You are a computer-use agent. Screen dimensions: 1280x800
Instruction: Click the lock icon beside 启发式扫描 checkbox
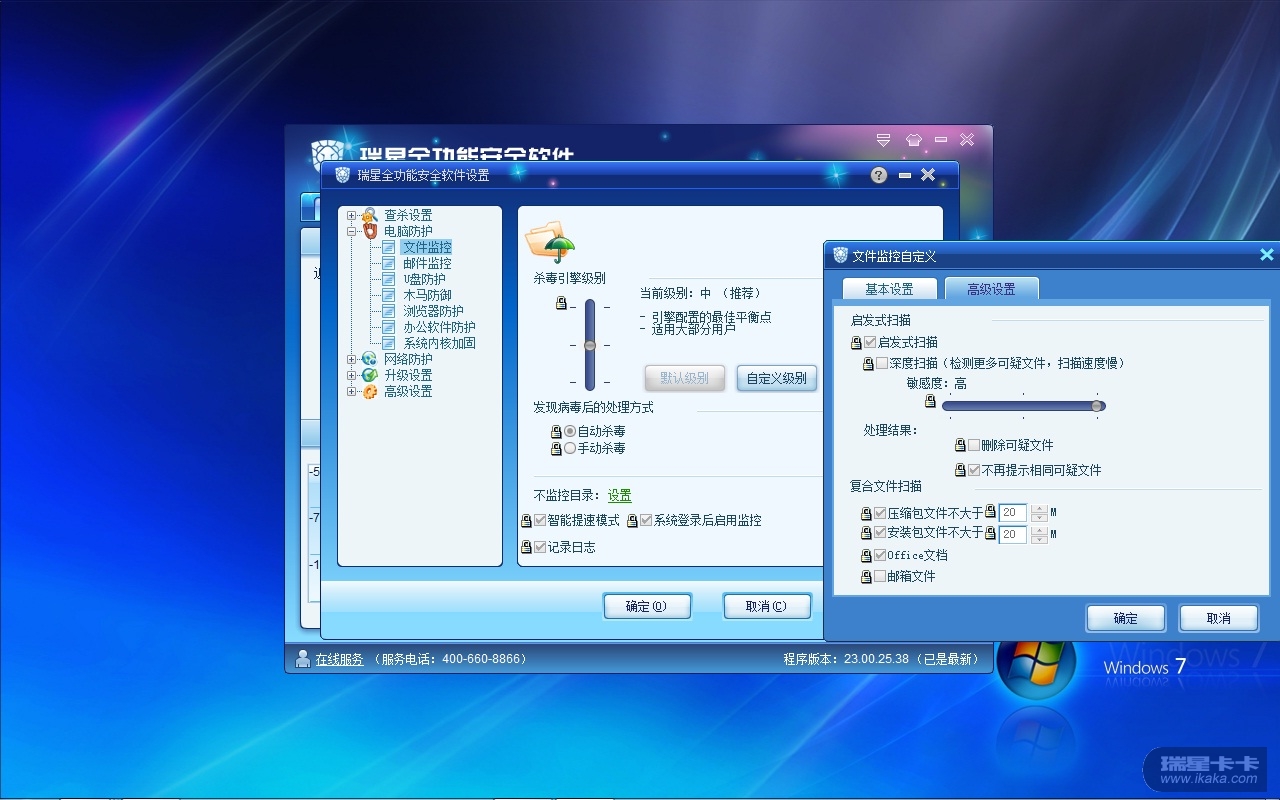[x=856, y=343]
